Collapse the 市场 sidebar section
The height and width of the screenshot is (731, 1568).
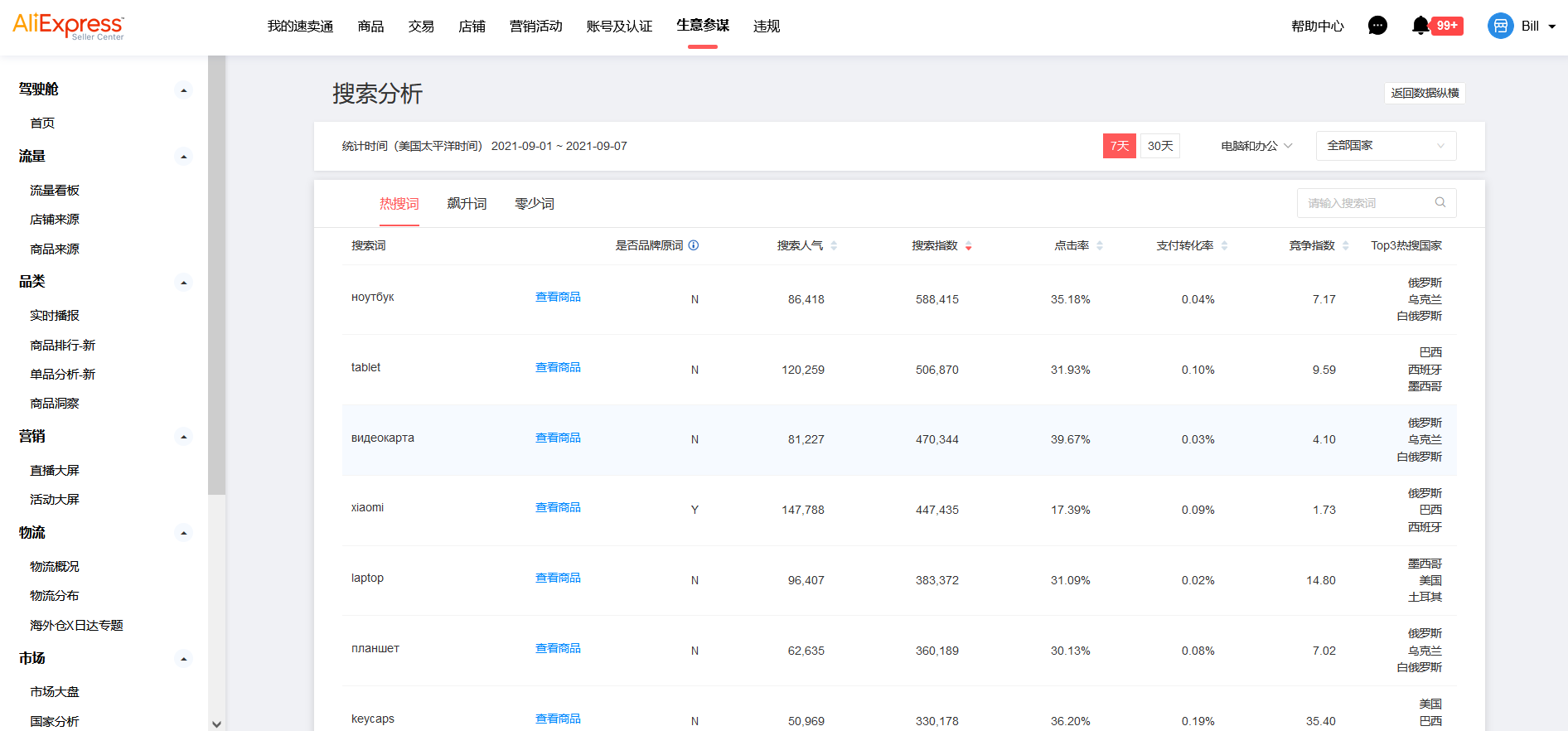[x=184, y=659]
